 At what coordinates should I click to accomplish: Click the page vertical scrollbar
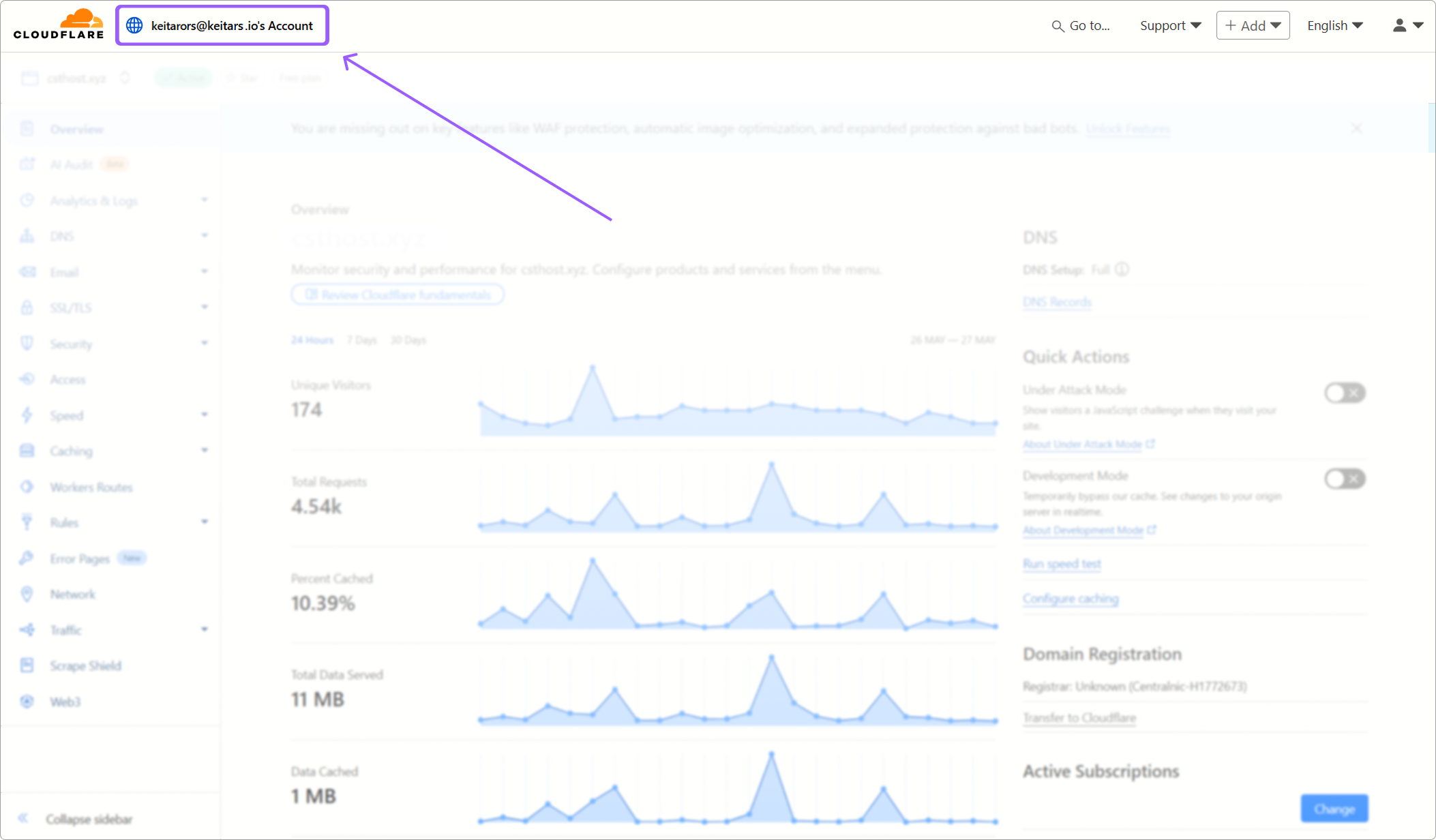(1432, 128)
